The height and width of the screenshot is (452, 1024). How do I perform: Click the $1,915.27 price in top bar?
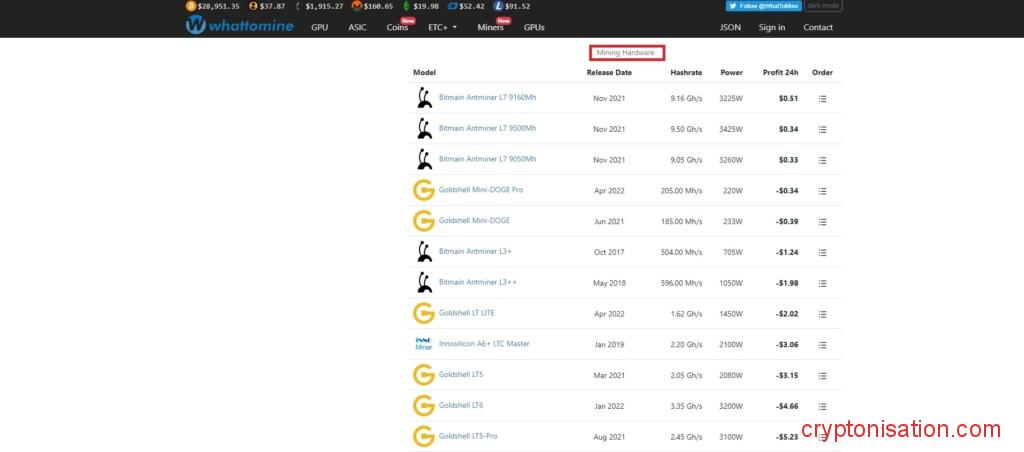(324, 6)
